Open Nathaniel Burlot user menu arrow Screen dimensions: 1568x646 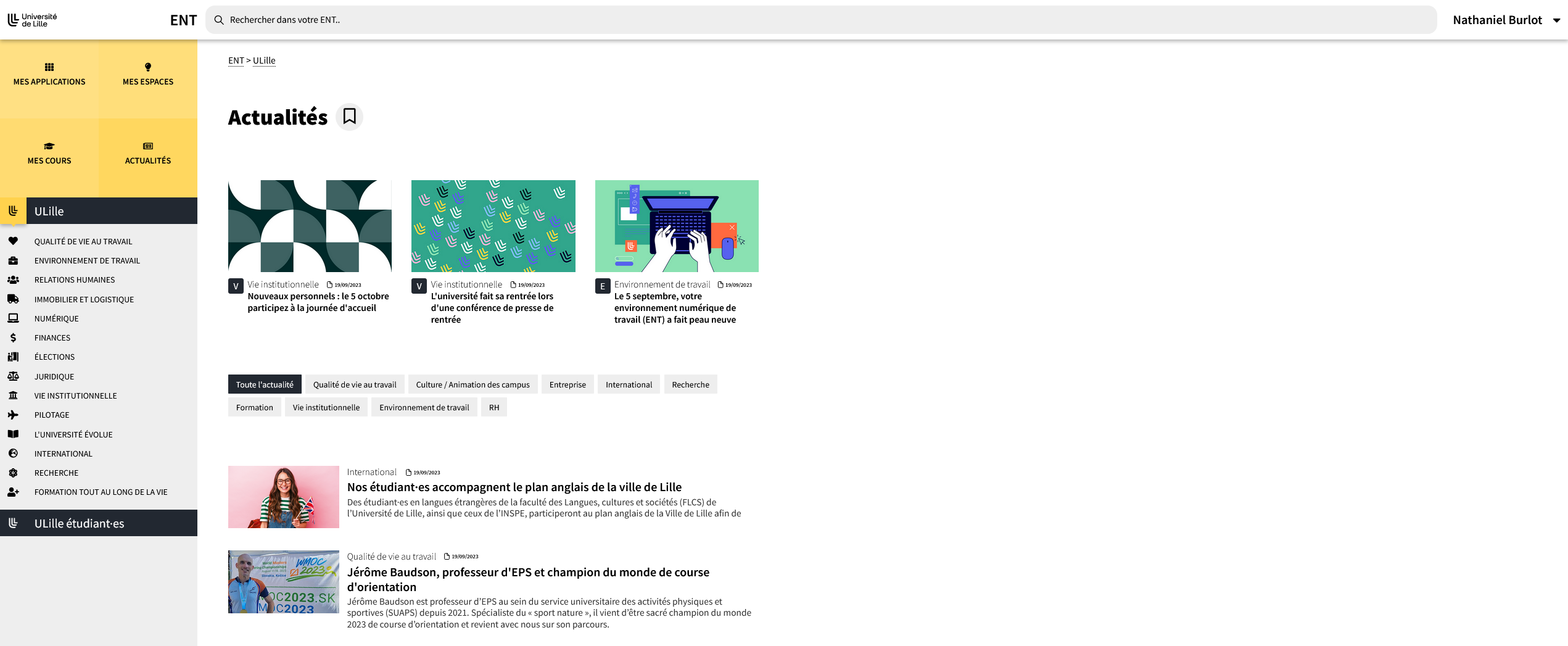[x=1556, y=20]
